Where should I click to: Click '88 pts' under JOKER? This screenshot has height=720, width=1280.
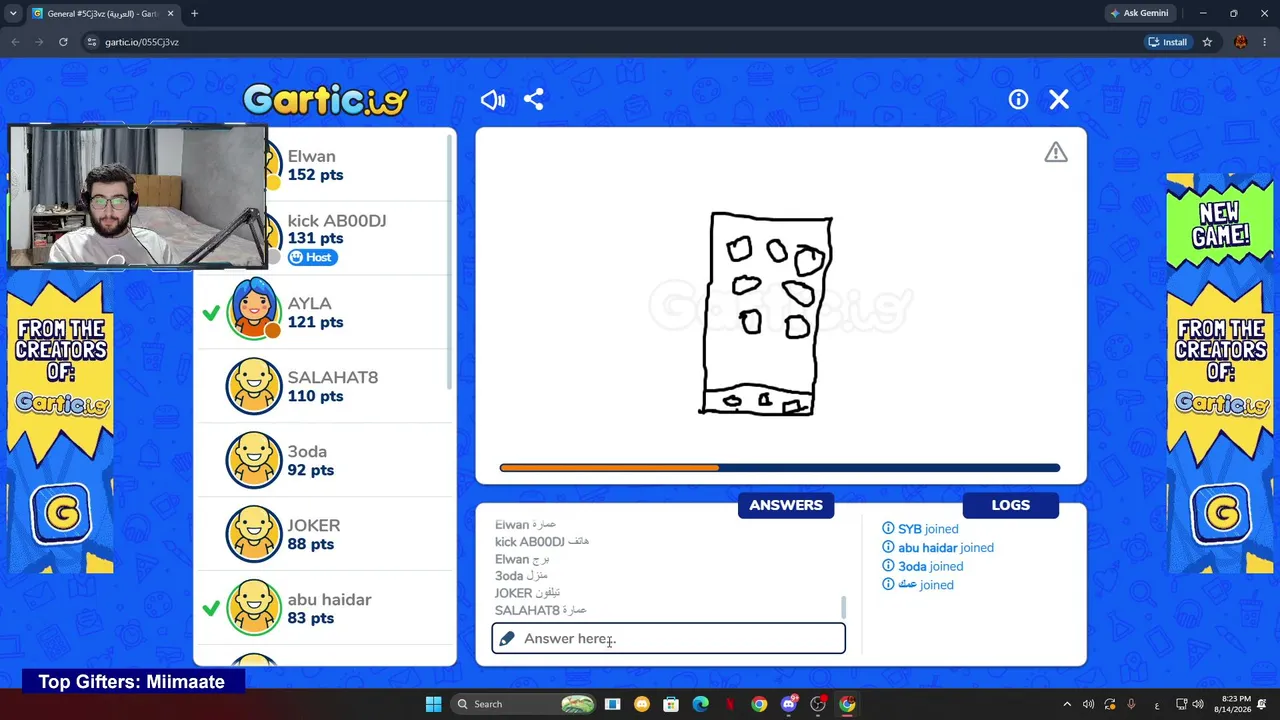(311, 544)
